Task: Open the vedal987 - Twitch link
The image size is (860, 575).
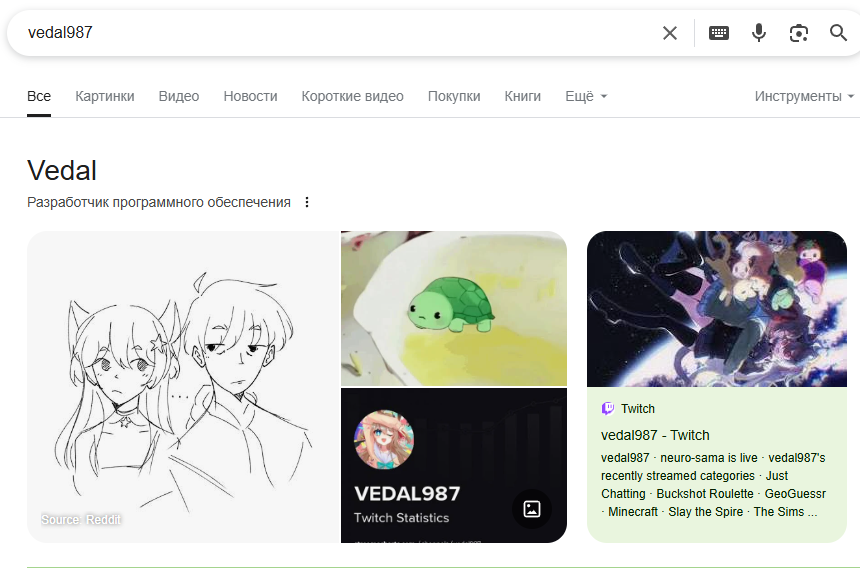Action: pyautogui.click(x=655, y=435)
